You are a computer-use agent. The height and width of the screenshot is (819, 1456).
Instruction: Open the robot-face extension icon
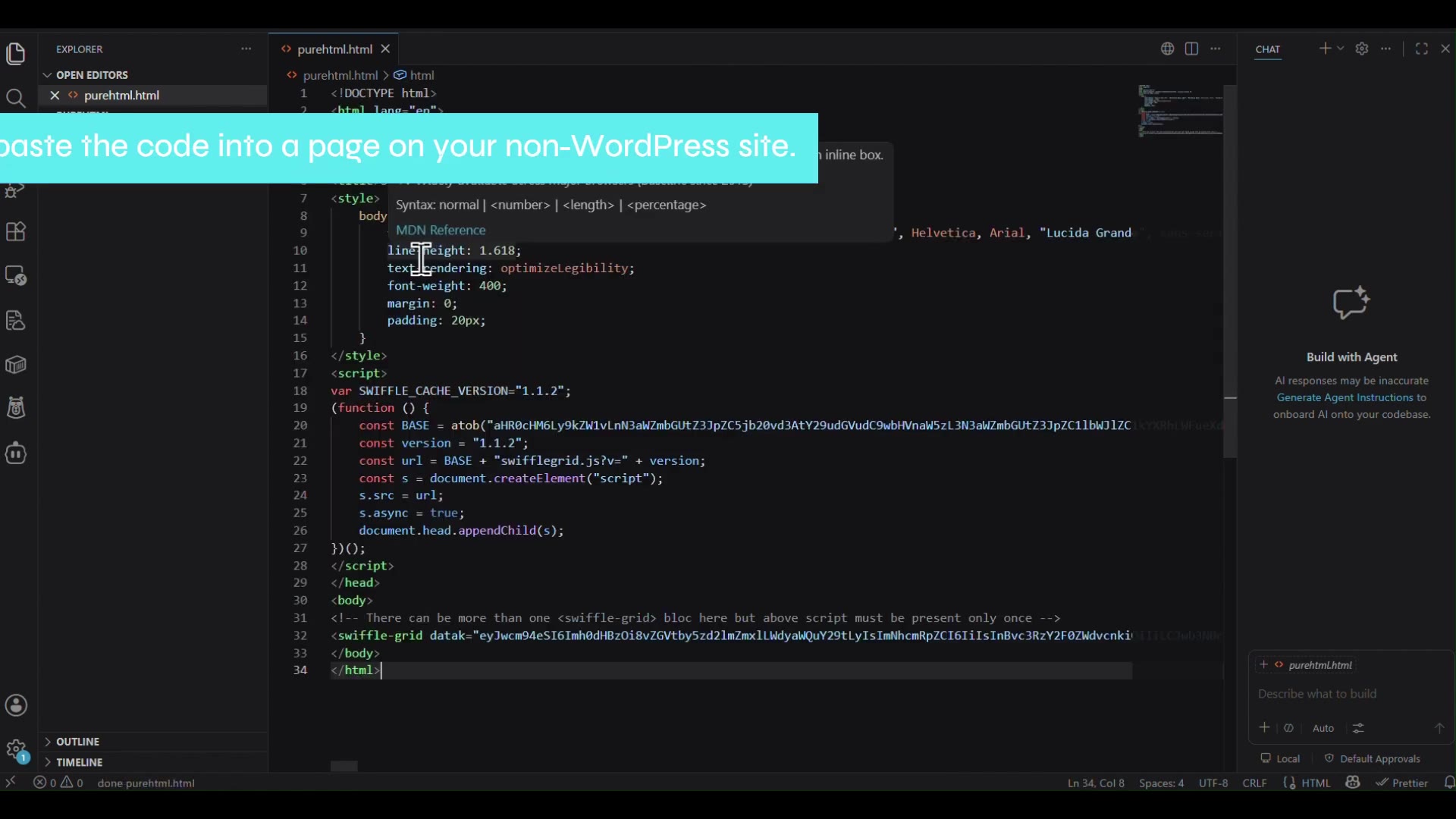(16, 453)
